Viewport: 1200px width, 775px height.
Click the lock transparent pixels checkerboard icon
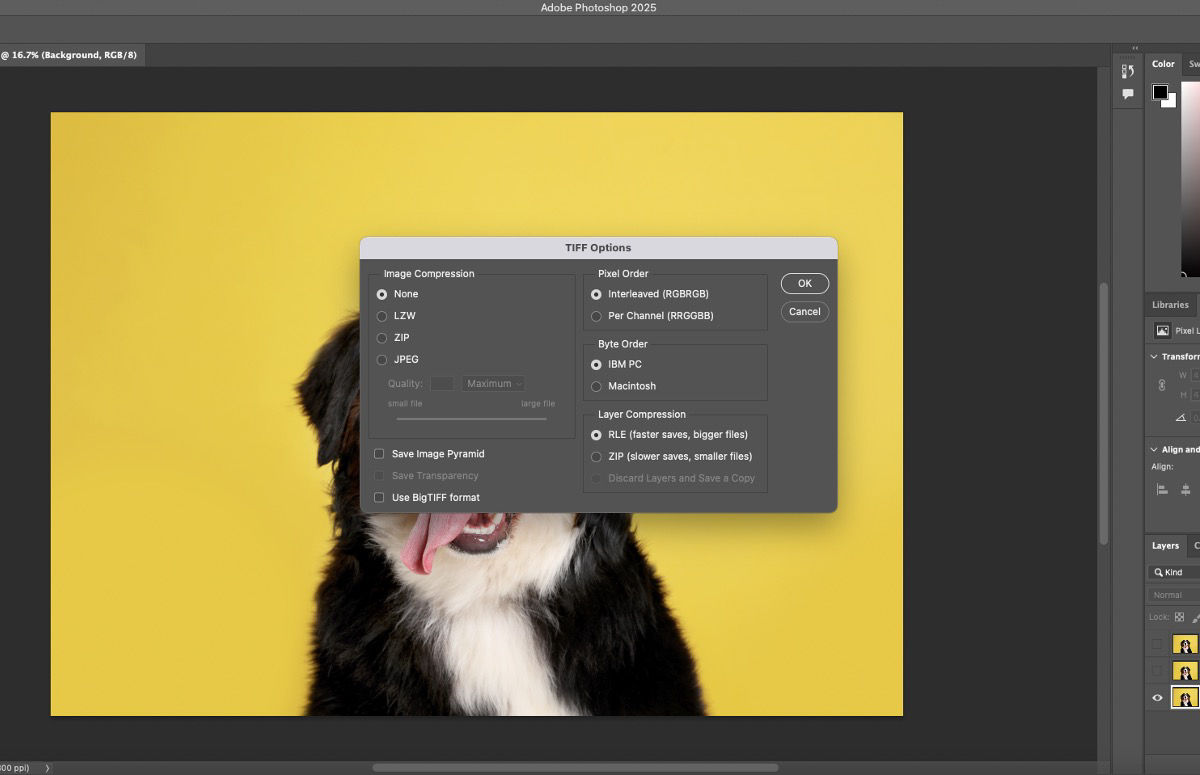pos(1179,617)
